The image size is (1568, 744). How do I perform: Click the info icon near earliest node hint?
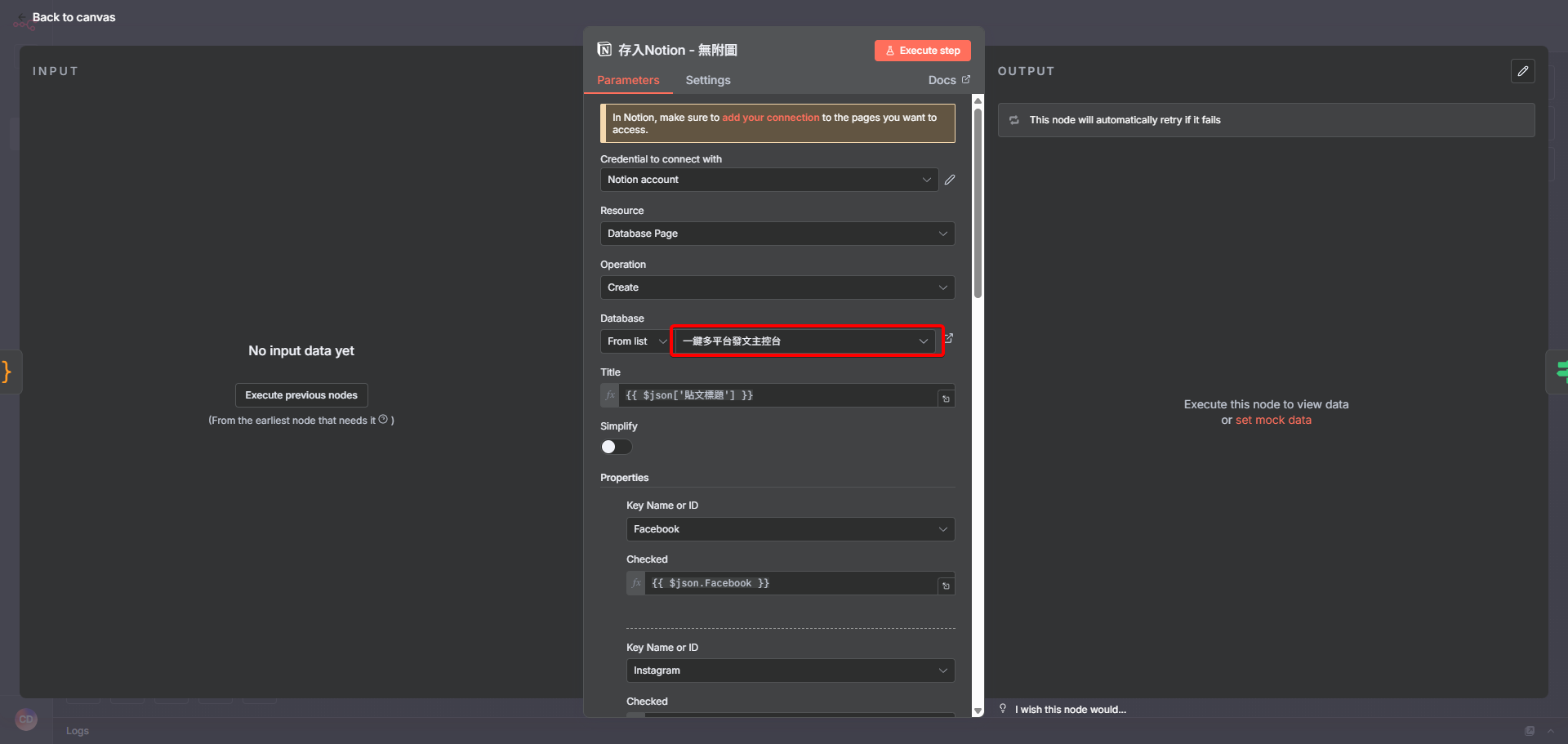pos(383,420)
